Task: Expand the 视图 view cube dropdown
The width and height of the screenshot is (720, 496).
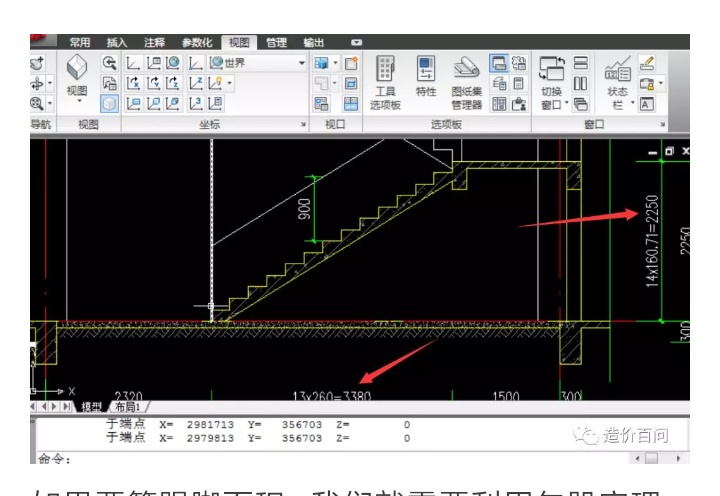Action: click(x=77, y=101)
